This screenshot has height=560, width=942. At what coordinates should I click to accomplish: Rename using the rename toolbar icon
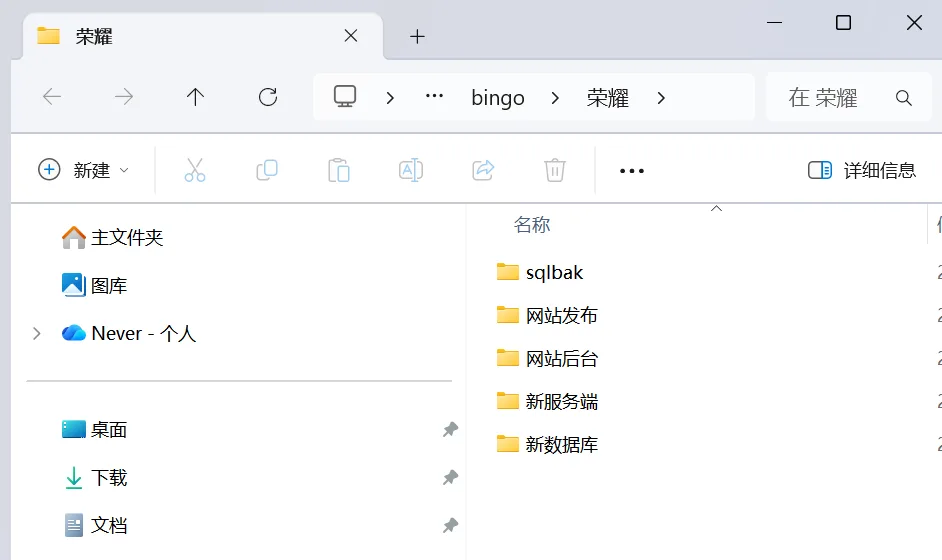tap(411, 170)
